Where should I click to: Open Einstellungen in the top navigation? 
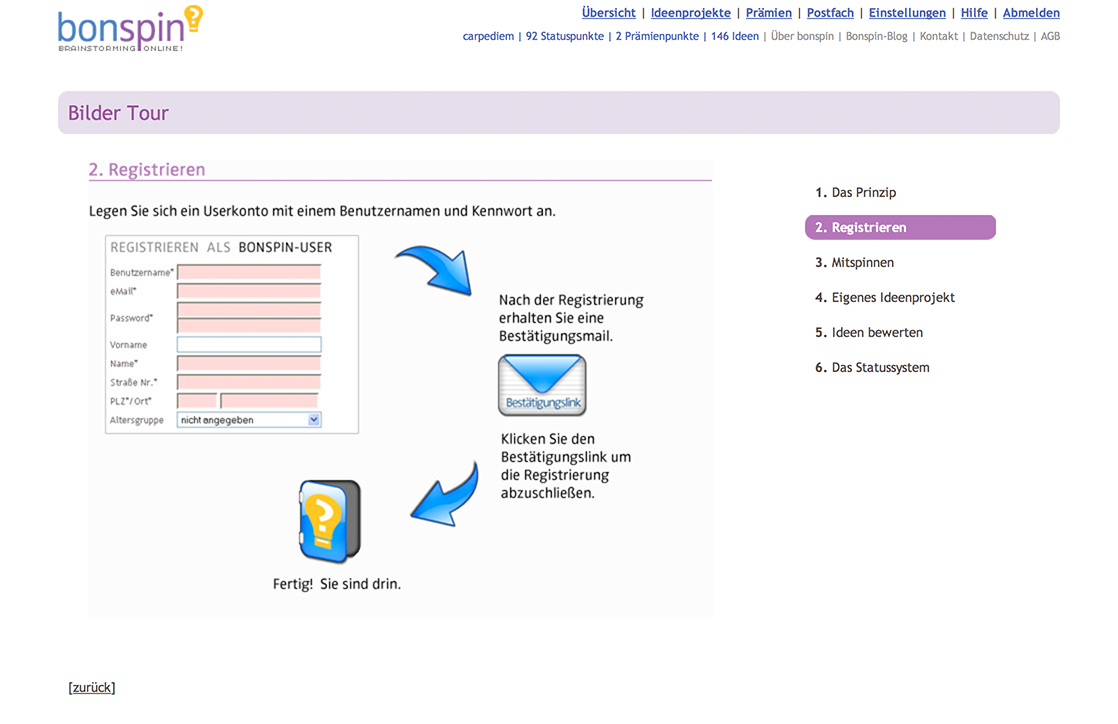pos(907,13)
